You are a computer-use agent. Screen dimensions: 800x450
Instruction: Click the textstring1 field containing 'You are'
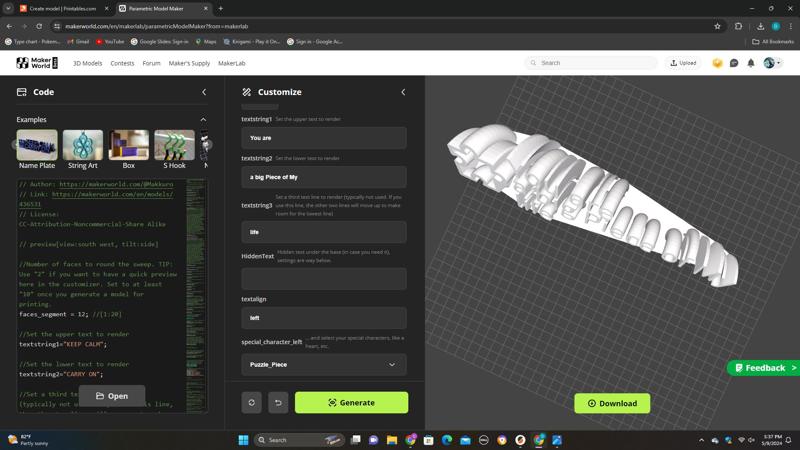pos(324,138)
